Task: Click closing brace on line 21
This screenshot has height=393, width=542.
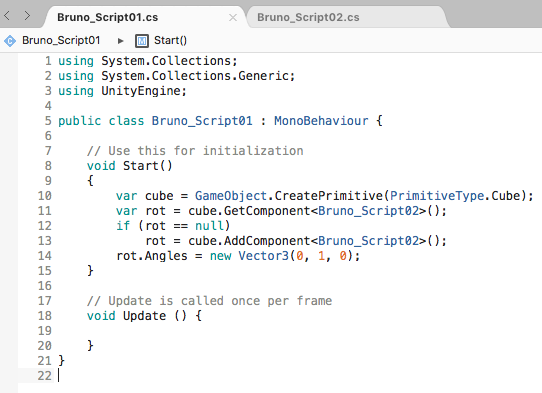Action: pyautogui.click(x=62, y=361)
